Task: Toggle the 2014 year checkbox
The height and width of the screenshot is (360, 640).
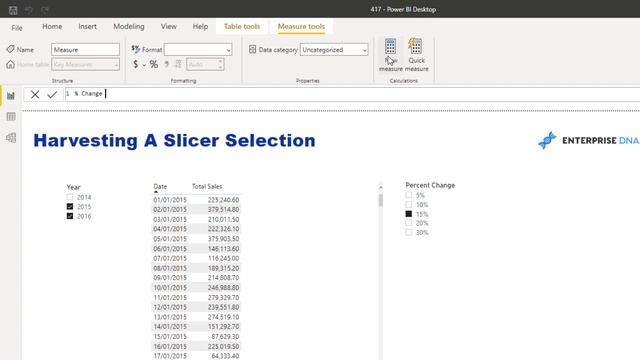Action: [x=70, y=197]
